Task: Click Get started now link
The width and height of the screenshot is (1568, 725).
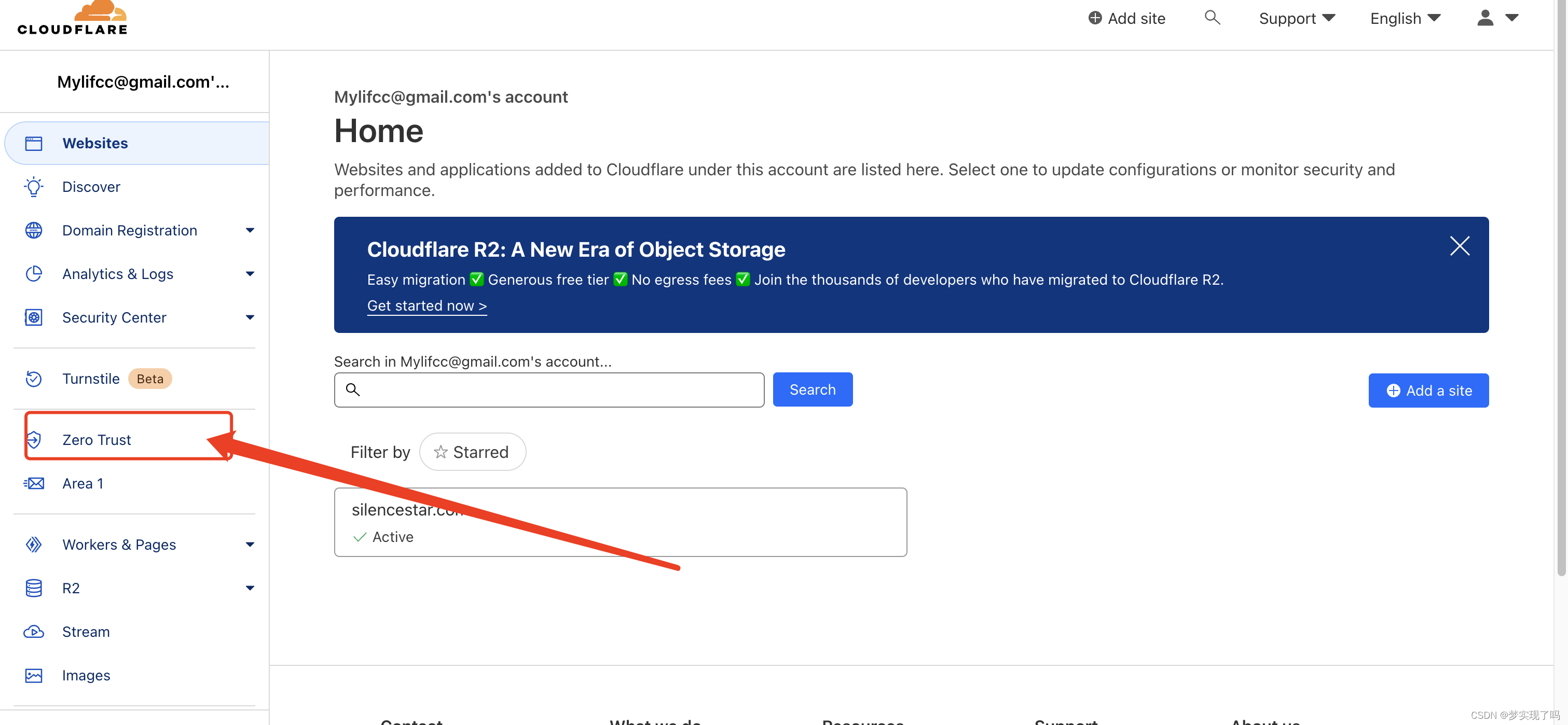Action: click(x=426, y=305)
